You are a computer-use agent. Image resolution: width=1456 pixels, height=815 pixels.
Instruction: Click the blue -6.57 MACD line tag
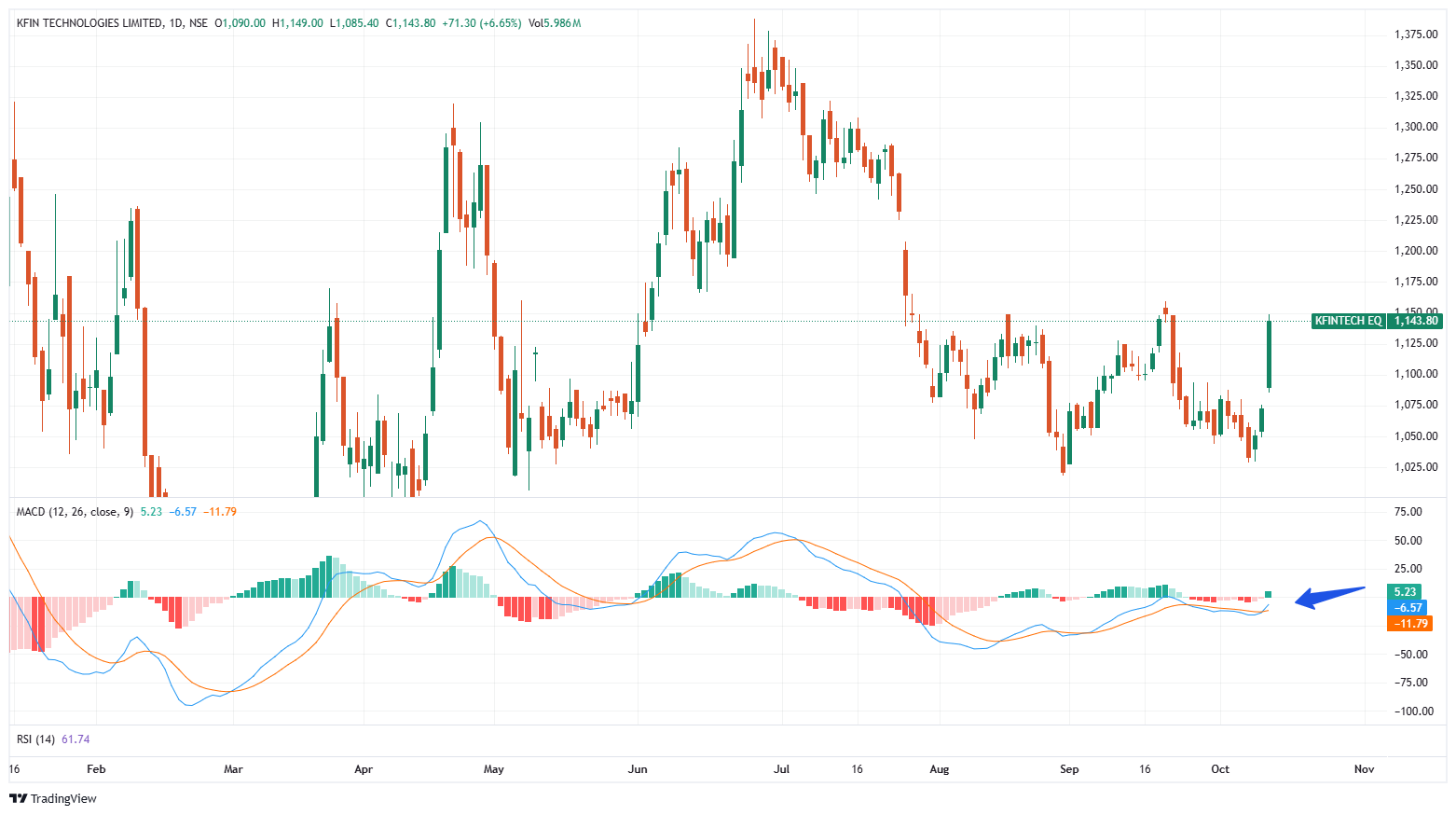tap(1408, 608)
